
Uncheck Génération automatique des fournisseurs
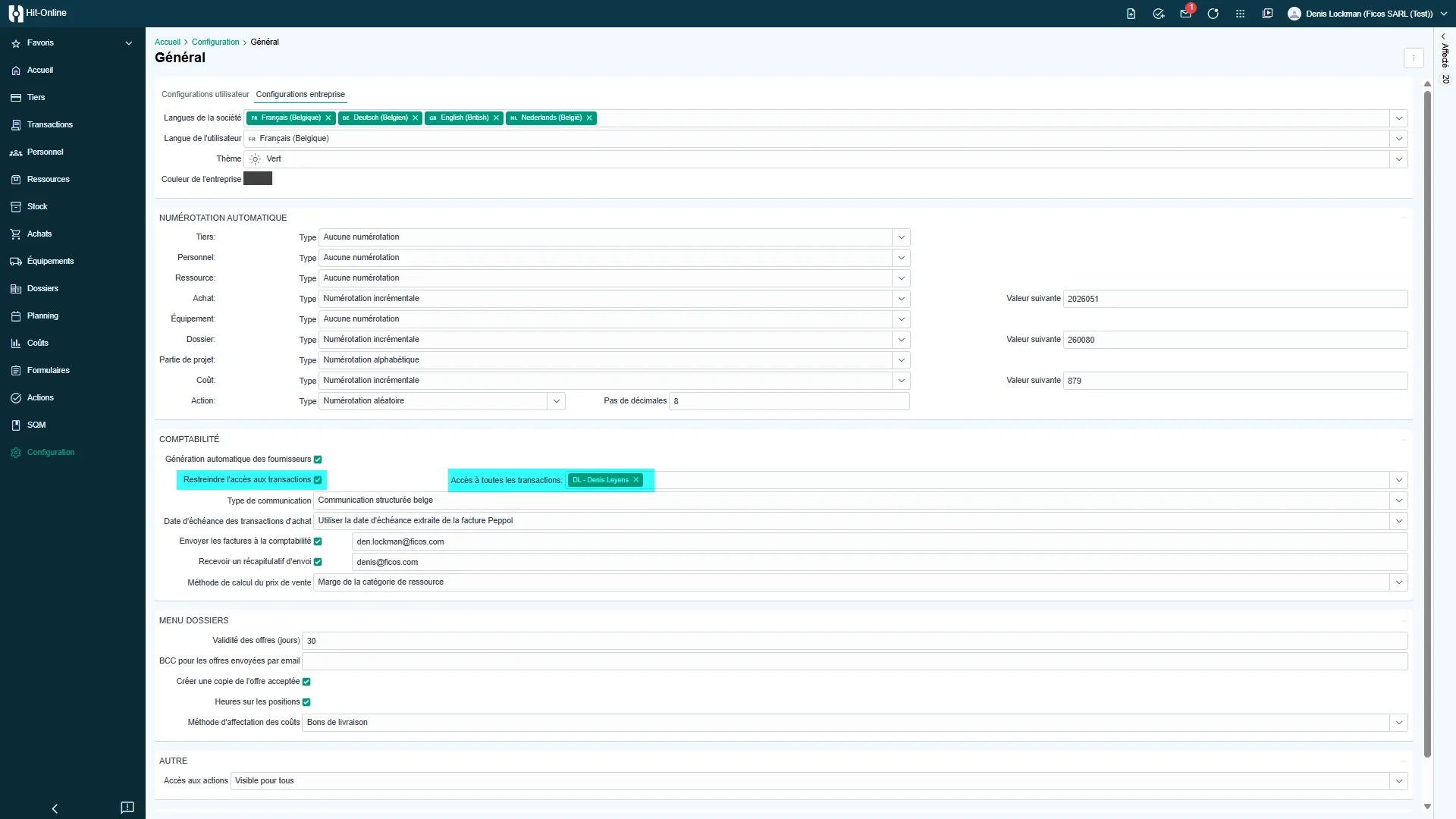coord(318,460)
